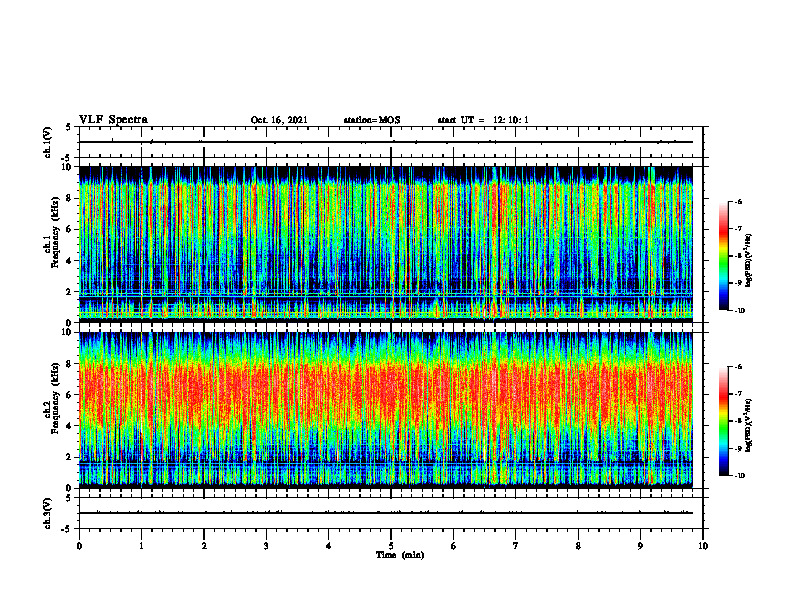Click the "6" kHz tick of ch.2 spectrogram
This screenshot has height=612, width=792.
[x=70, y=395]
